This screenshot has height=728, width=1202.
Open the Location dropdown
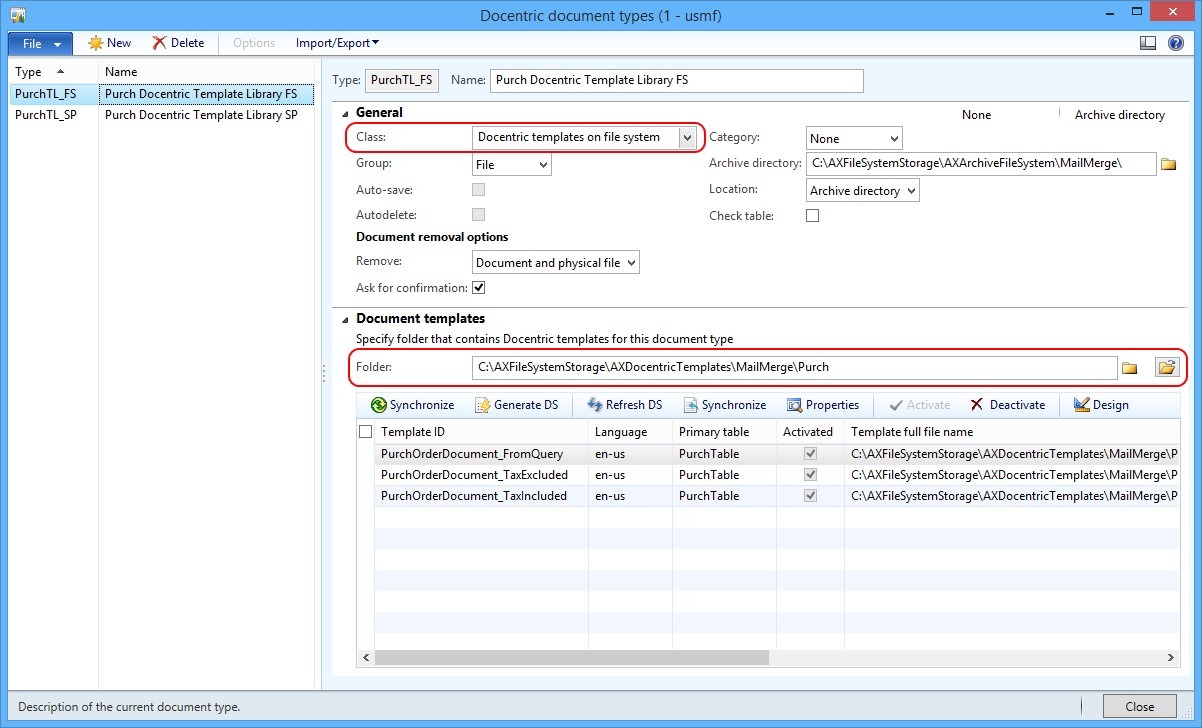click(862, 190)
